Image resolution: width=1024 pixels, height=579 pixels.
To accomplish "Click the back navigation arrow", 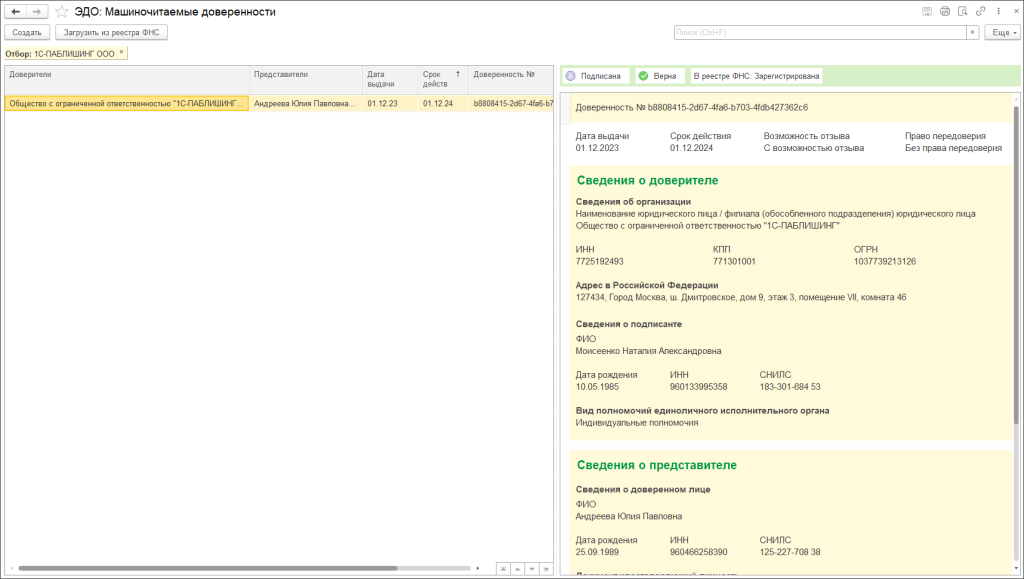I will [x=15, y=12].
